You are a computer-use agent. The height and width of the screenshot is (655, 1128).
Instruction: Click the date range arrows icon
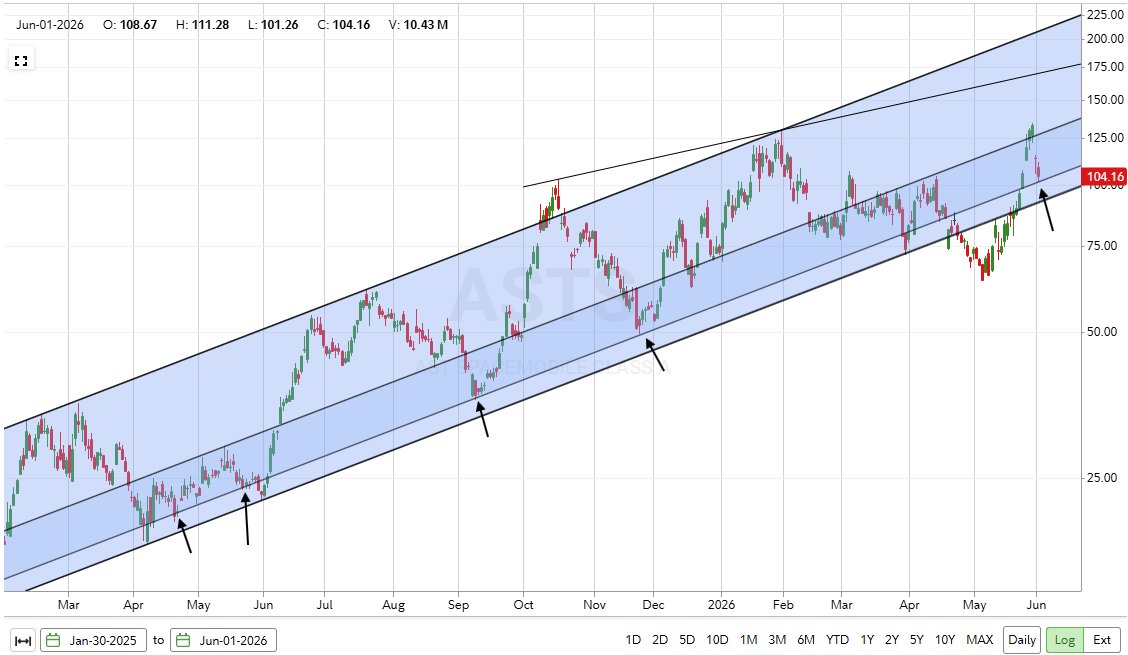(23, 640)
